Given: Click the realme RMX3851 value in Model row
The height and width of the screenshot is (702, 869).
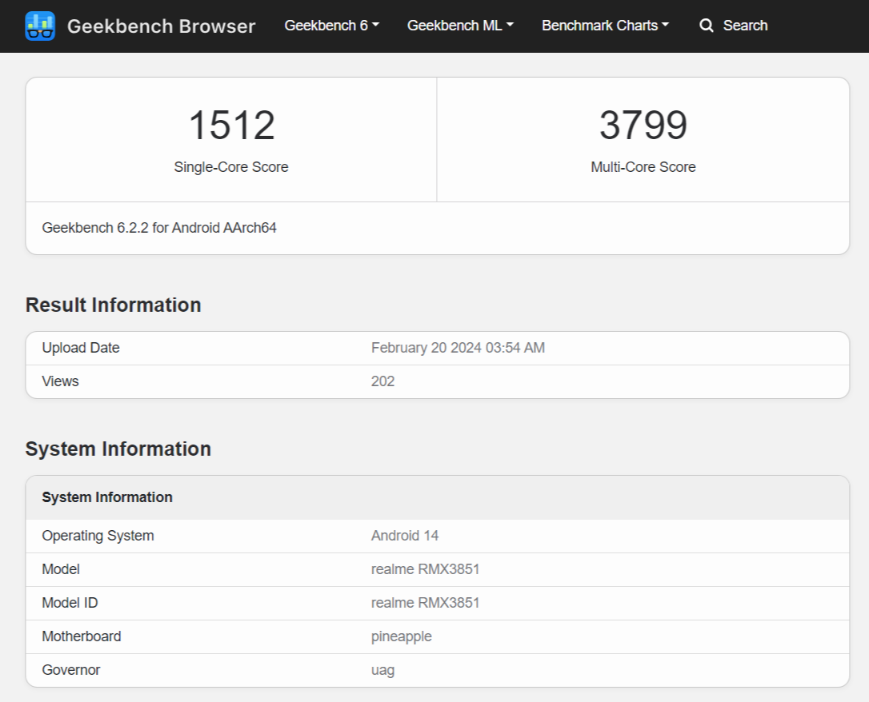Looking at the screenshot, I should (x=425, y=569).
